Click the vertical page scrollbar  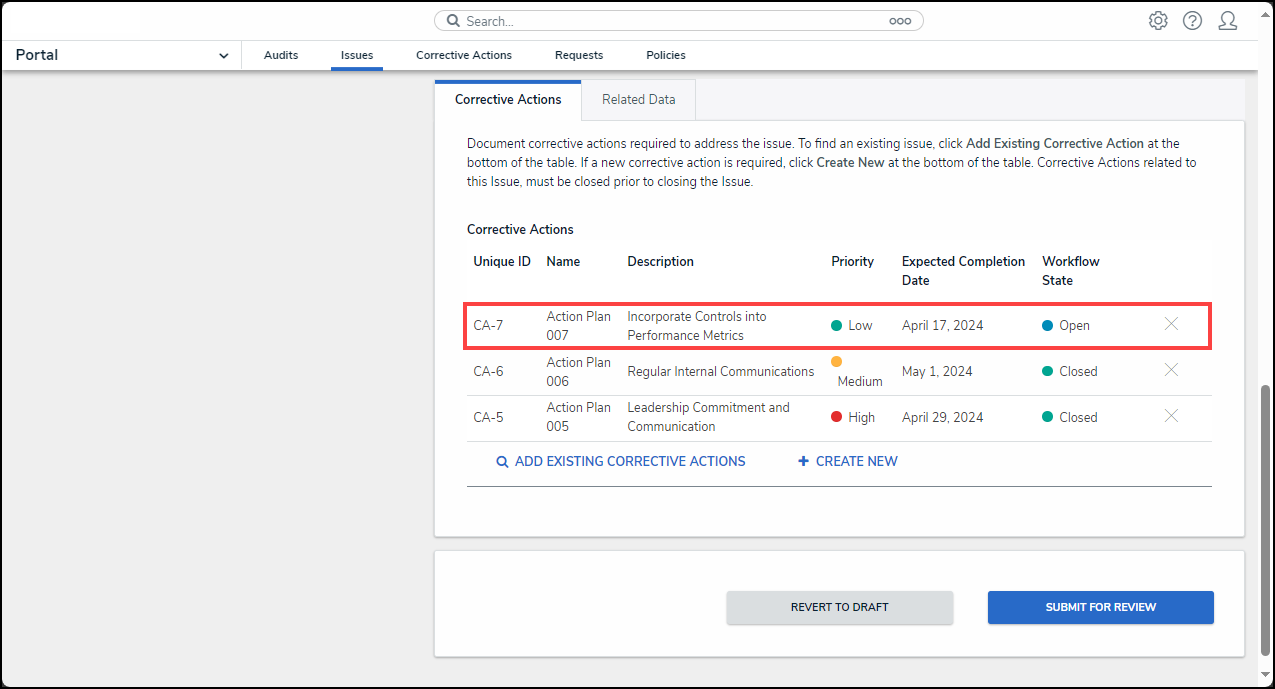1266,520
